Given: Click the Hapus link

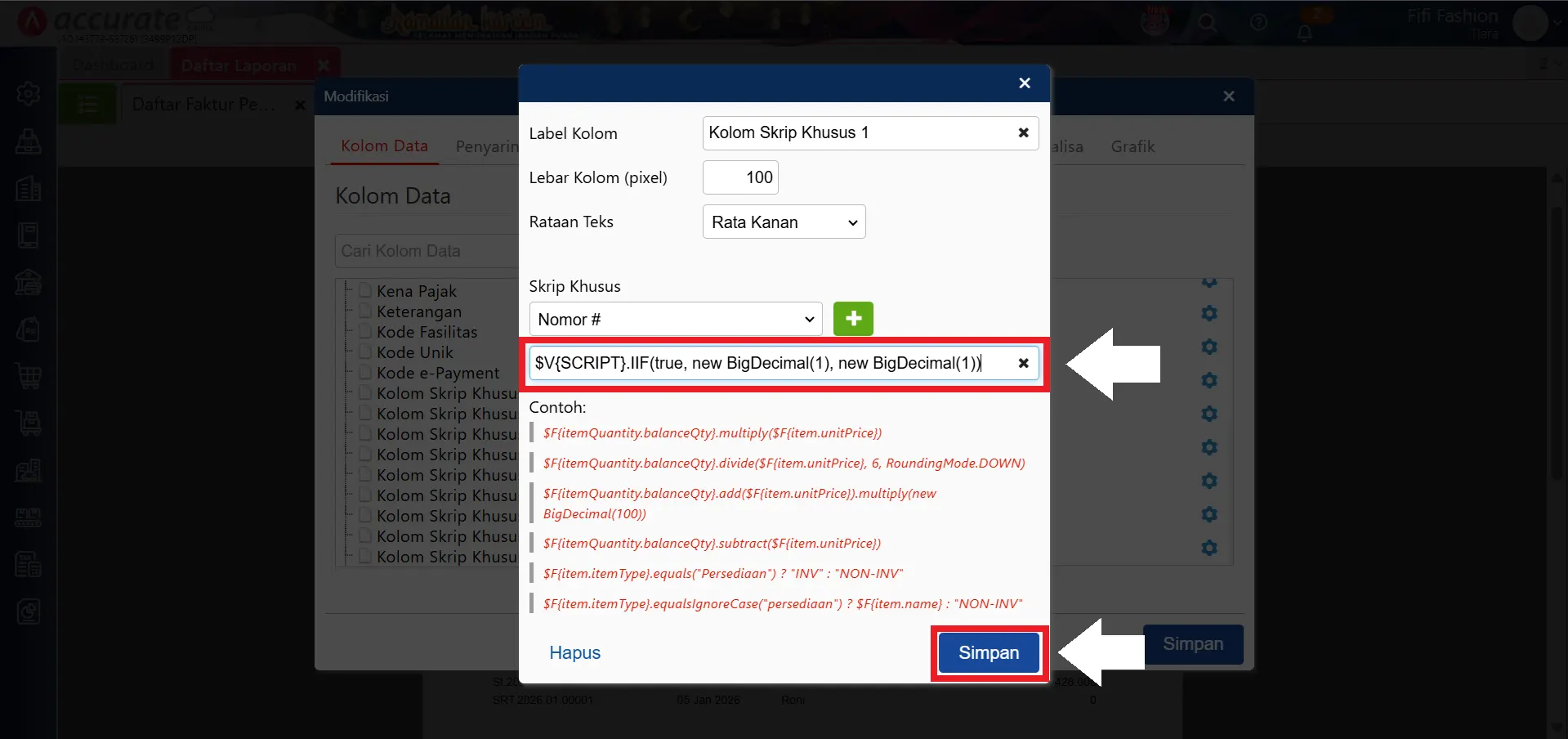Looking at the screenshot, I should pos(574,652).
